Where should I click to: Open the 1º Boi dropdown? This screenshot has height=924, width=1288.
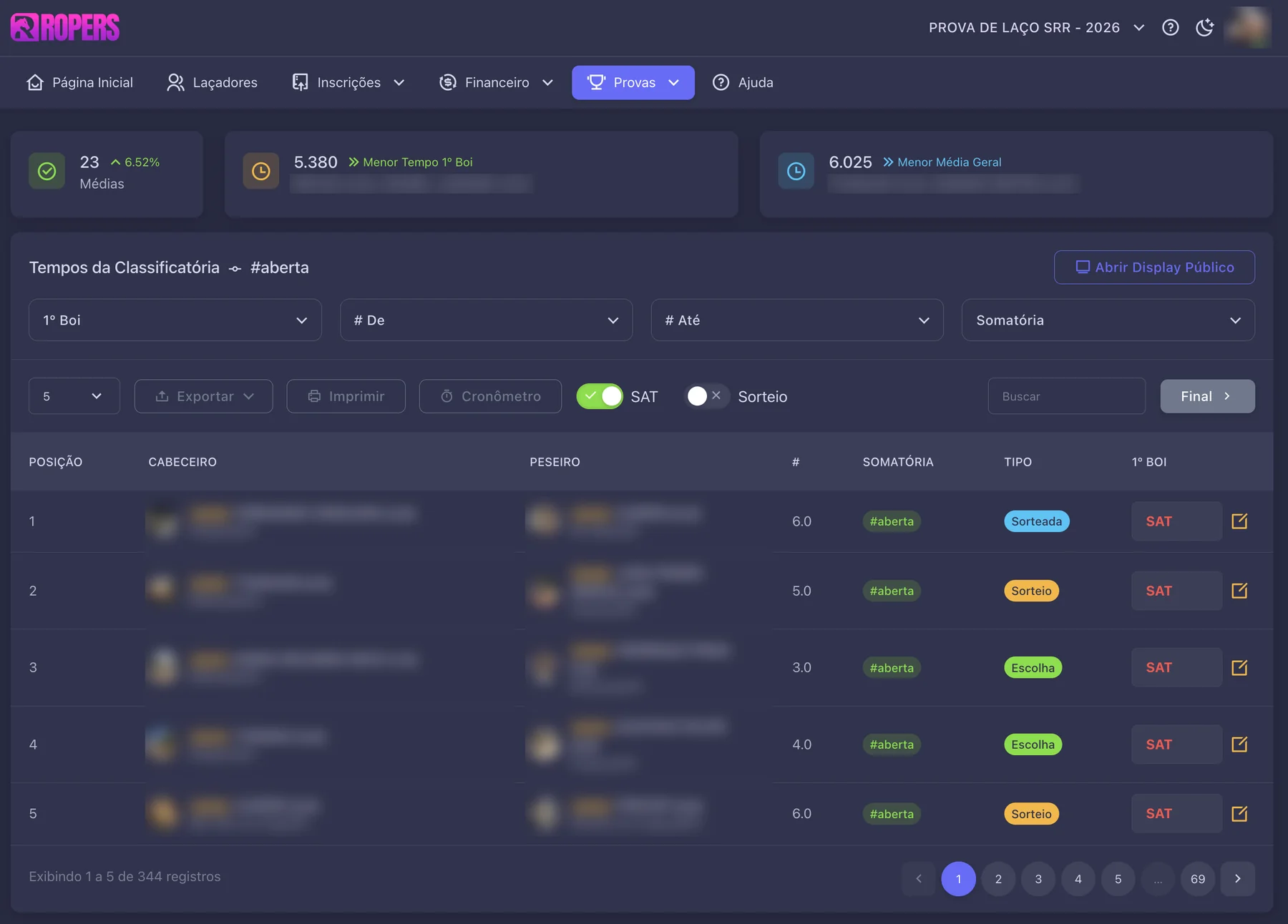click(175, 320)
